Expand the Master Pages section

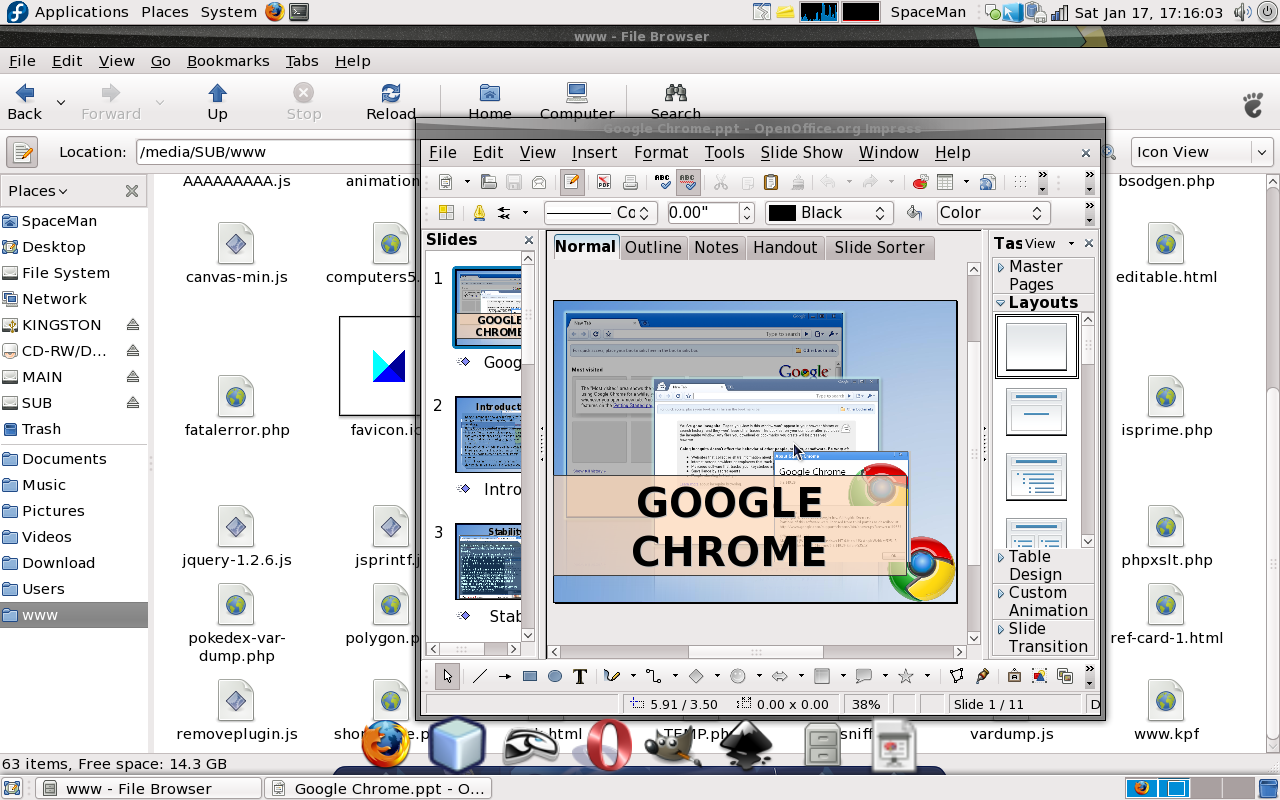(1043, 275)
